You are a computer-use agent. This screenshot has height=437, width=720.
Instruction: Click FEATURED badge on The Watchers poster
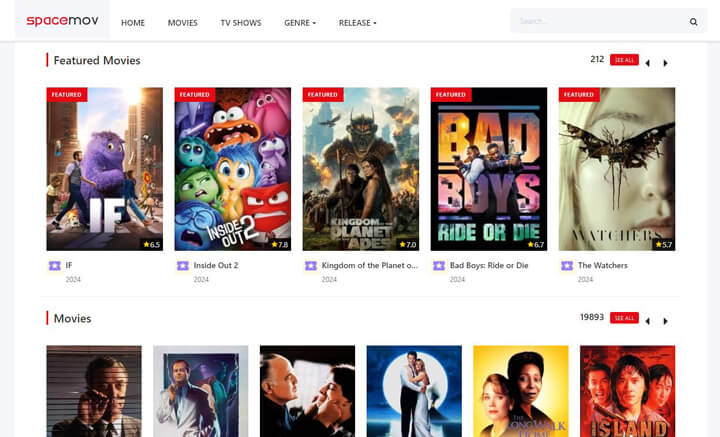[x=579, y=95]
